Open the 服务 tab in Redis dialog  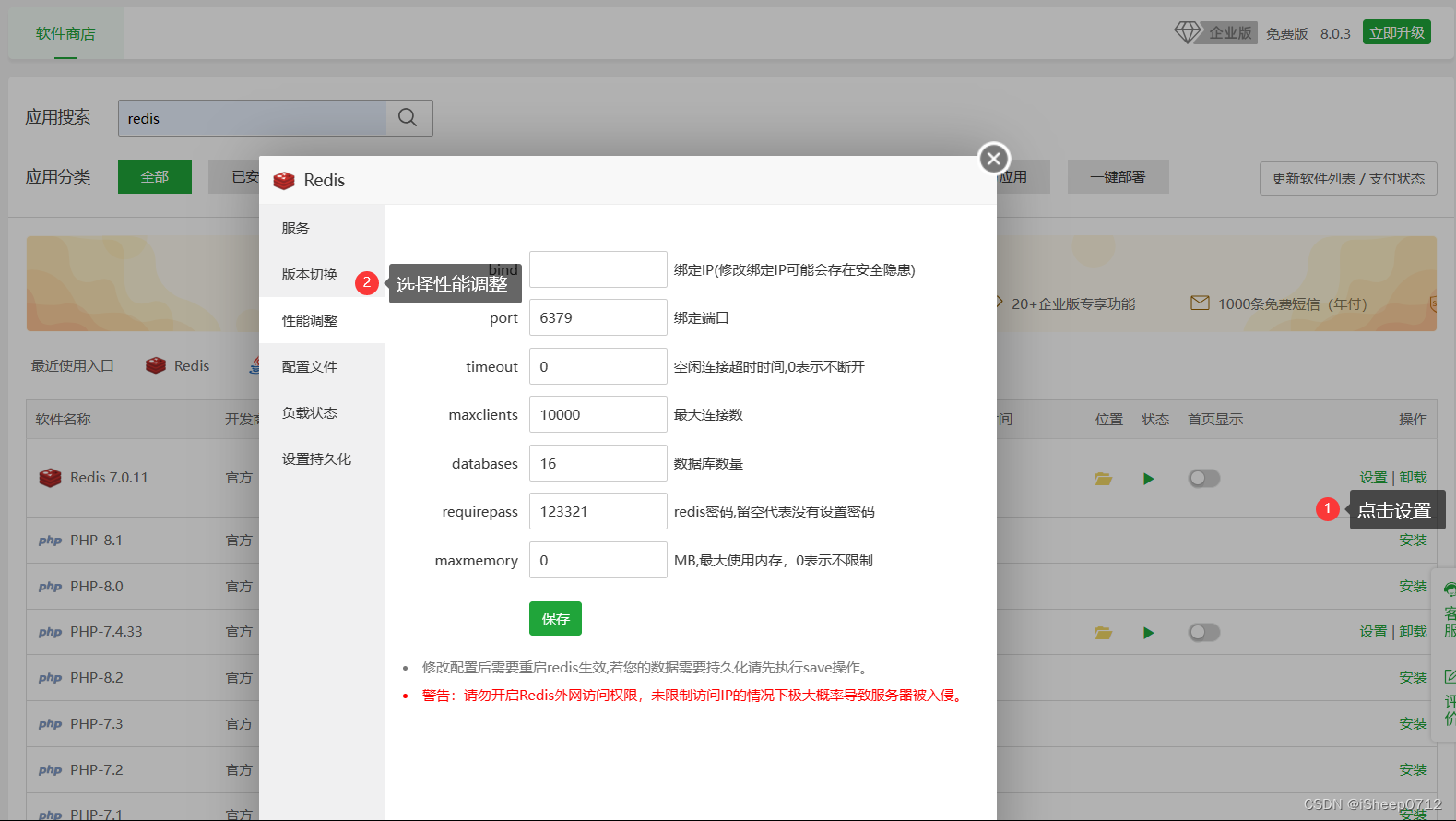click(x=322, y=228)
